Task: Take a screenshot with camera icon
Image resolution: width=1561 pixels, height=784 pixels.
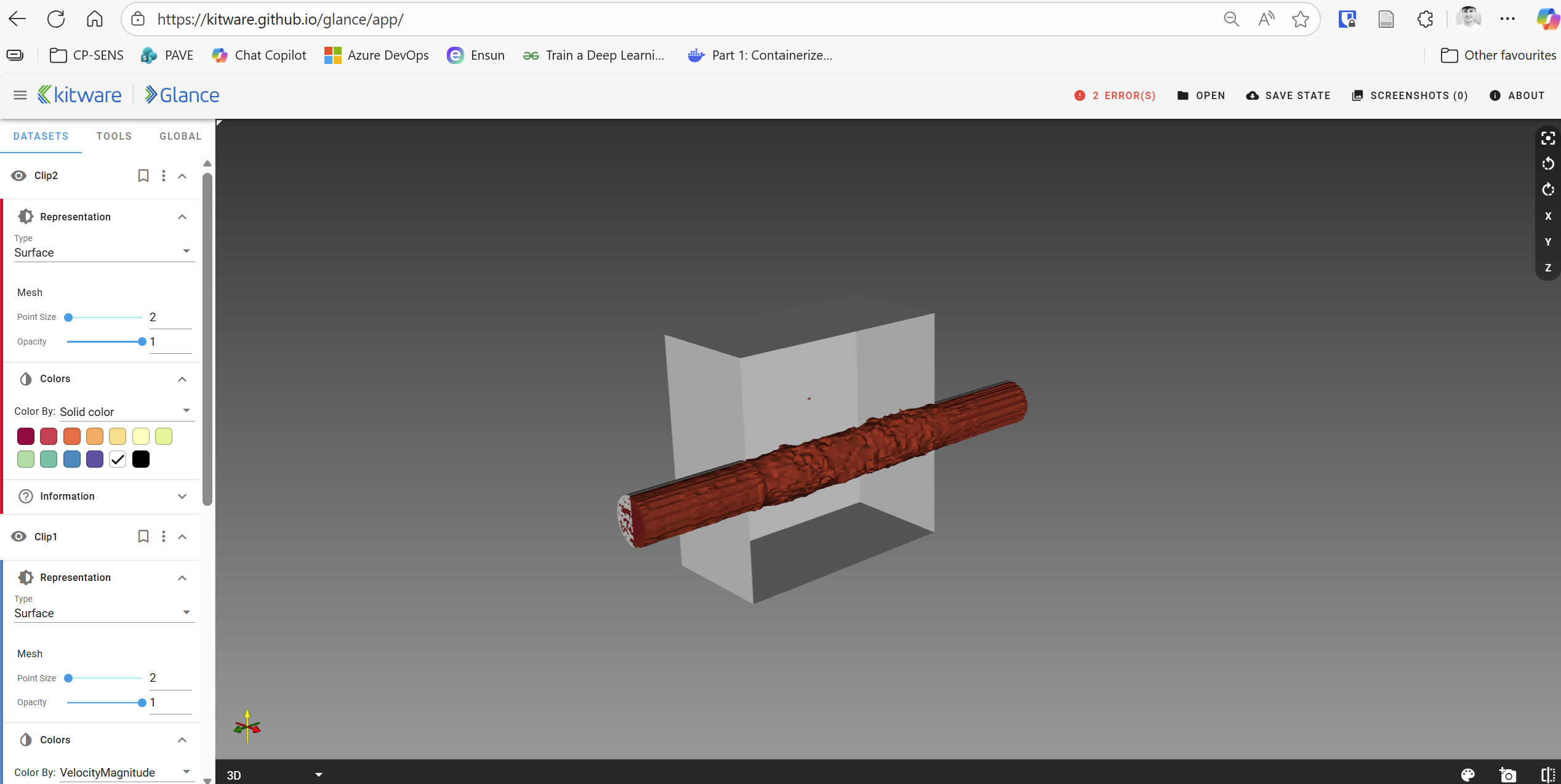Action: [x=1507, y=775]
